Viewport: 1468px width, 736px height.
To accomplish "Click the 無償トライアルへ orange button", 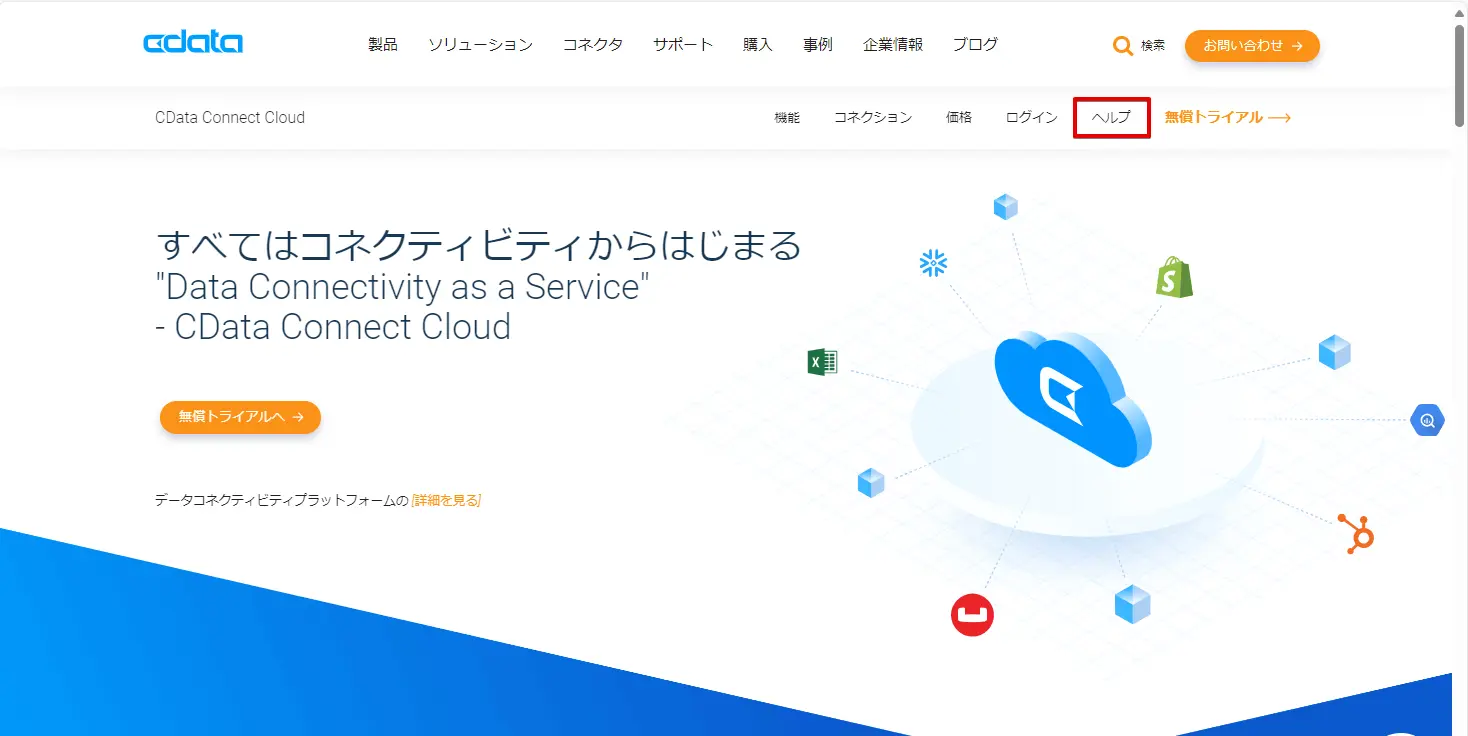I will click(240, 417).
